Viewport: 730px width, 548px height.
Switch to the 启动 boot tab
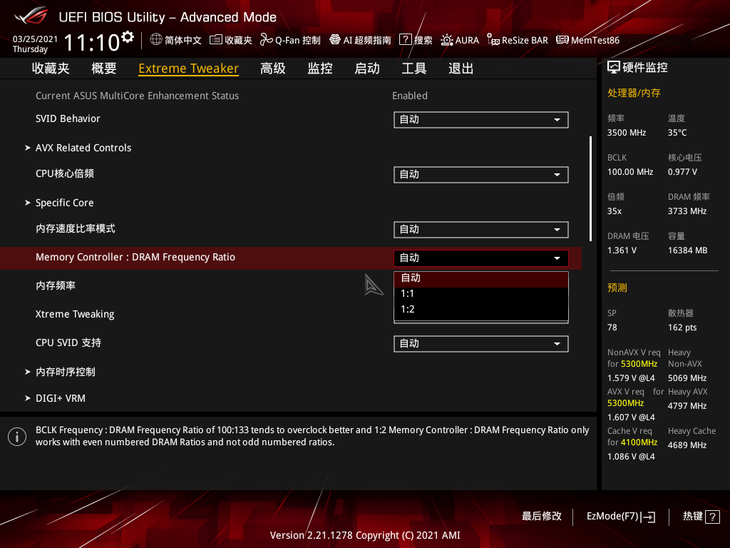point(367,69)
